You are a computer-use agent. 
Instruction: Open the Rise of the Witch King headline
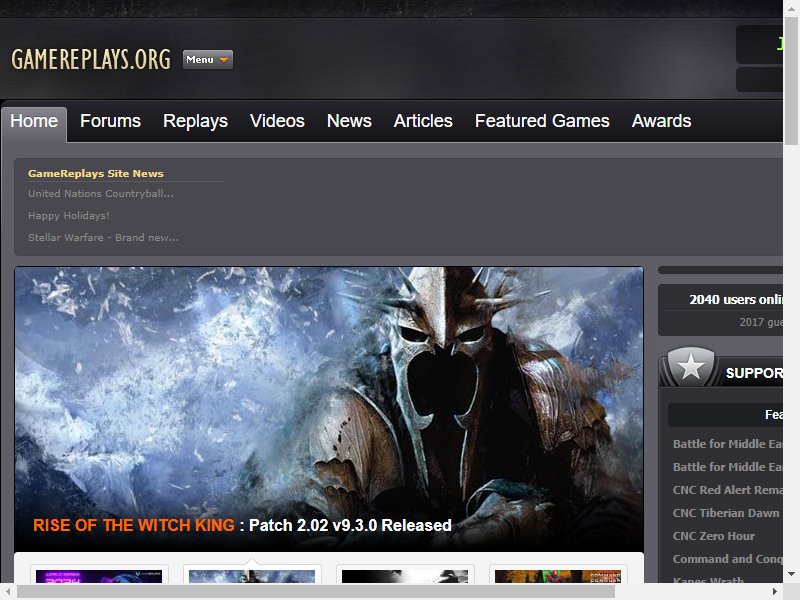click(242, 526)
